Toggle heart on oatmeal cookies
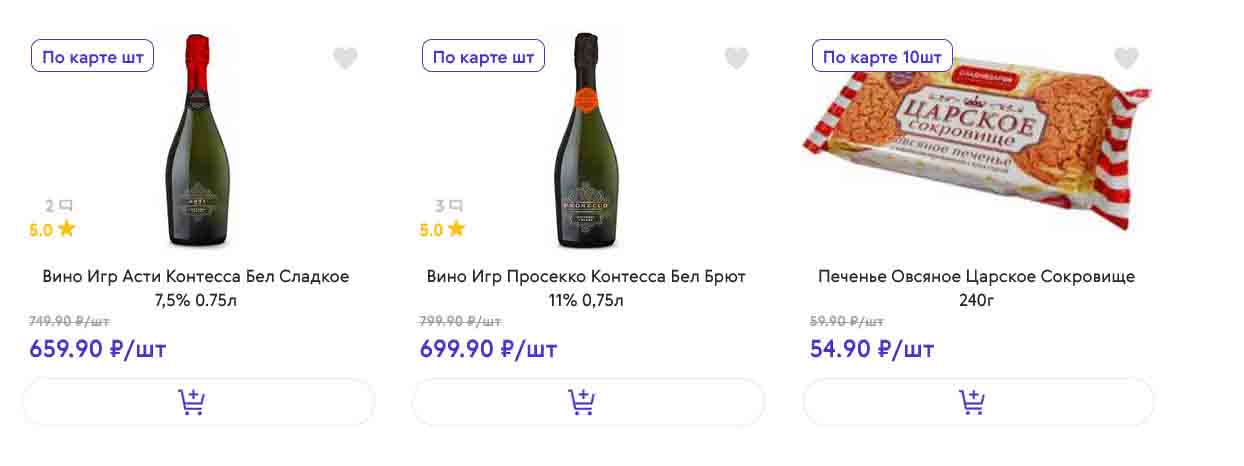 [1126, 59]
